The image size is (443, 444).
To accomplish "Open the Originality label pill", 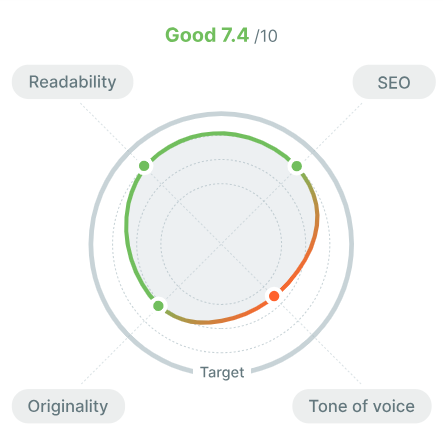I will [68, 406].
